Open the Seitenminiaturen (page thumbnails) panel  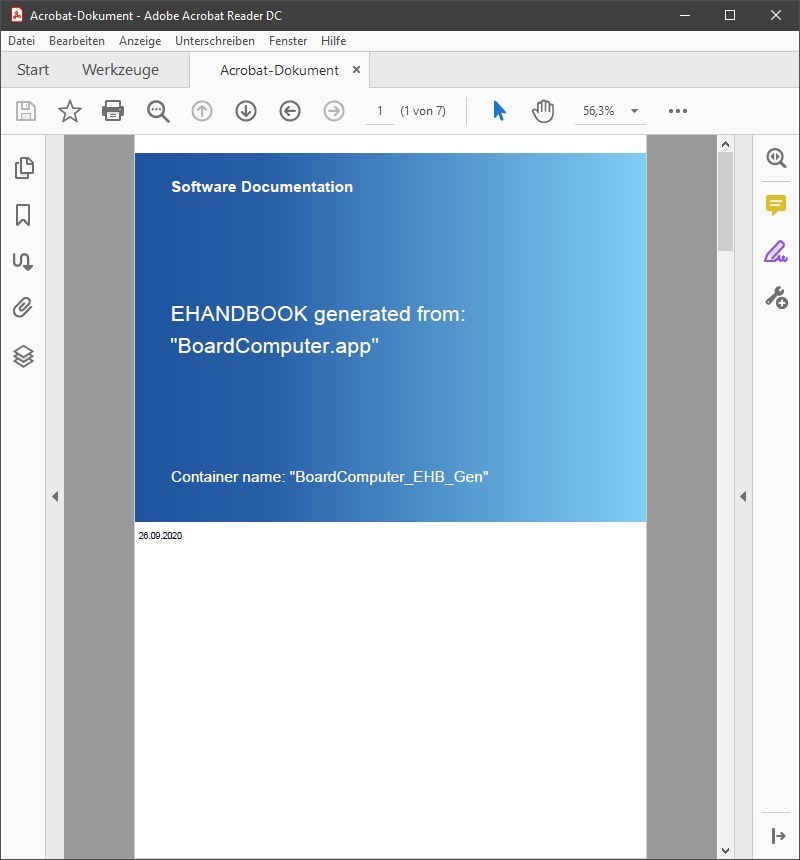(23, 167)
